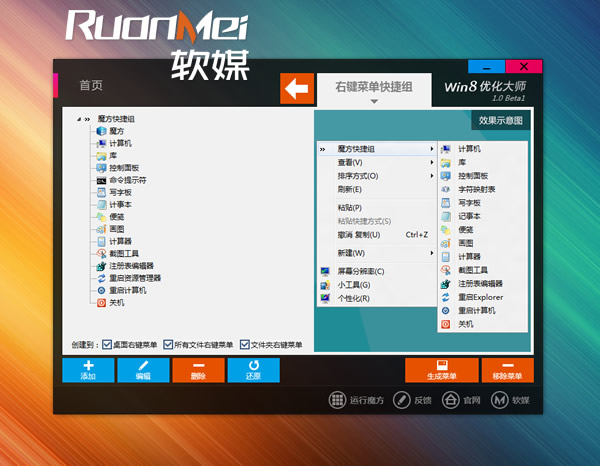The height and width of the screenshot is (466, 600).
Task: Select 命令提示符 item in tree
Action: click(x=127, y=180)
